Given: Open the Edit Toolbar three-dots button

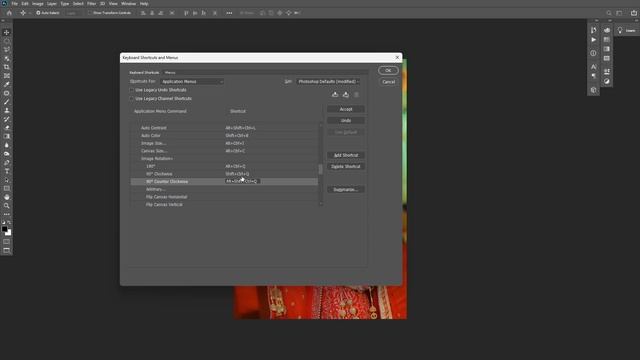Looking at the screenshot, I should click(7, 214).
